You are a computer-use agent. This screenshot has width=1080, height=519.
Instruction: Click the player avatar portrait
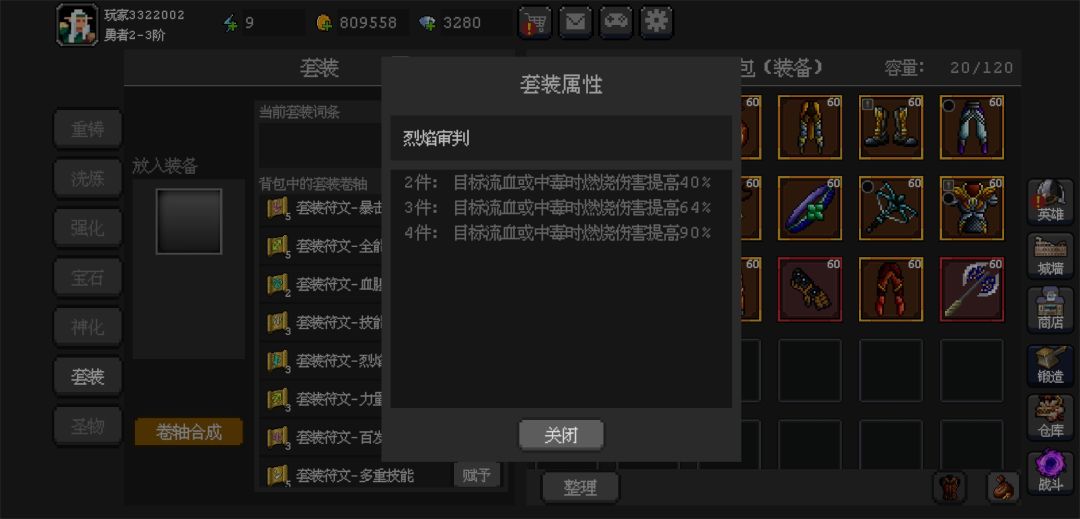tap(77, 25)
